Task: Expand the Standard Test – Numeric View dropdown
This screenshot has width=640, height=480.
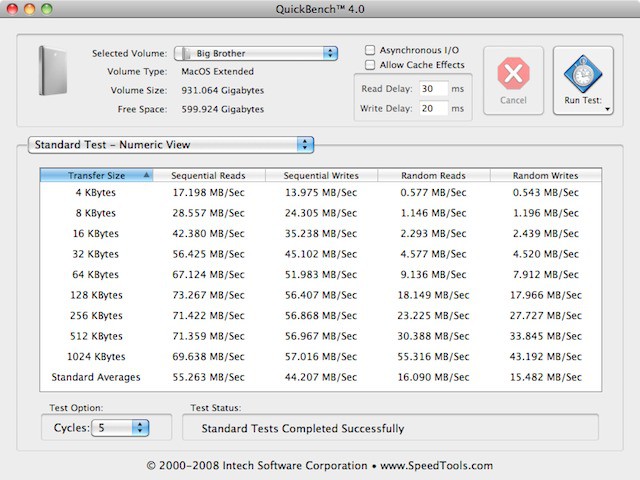Action: point(171,145)
